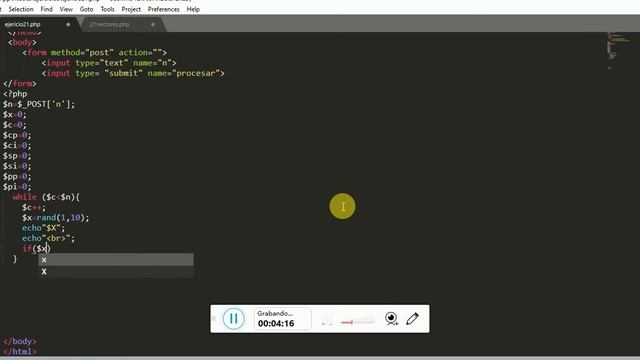This screenshot has width=640, height=360.
Task: Click the $sp=0; line
Action: [x=17, y=156]
